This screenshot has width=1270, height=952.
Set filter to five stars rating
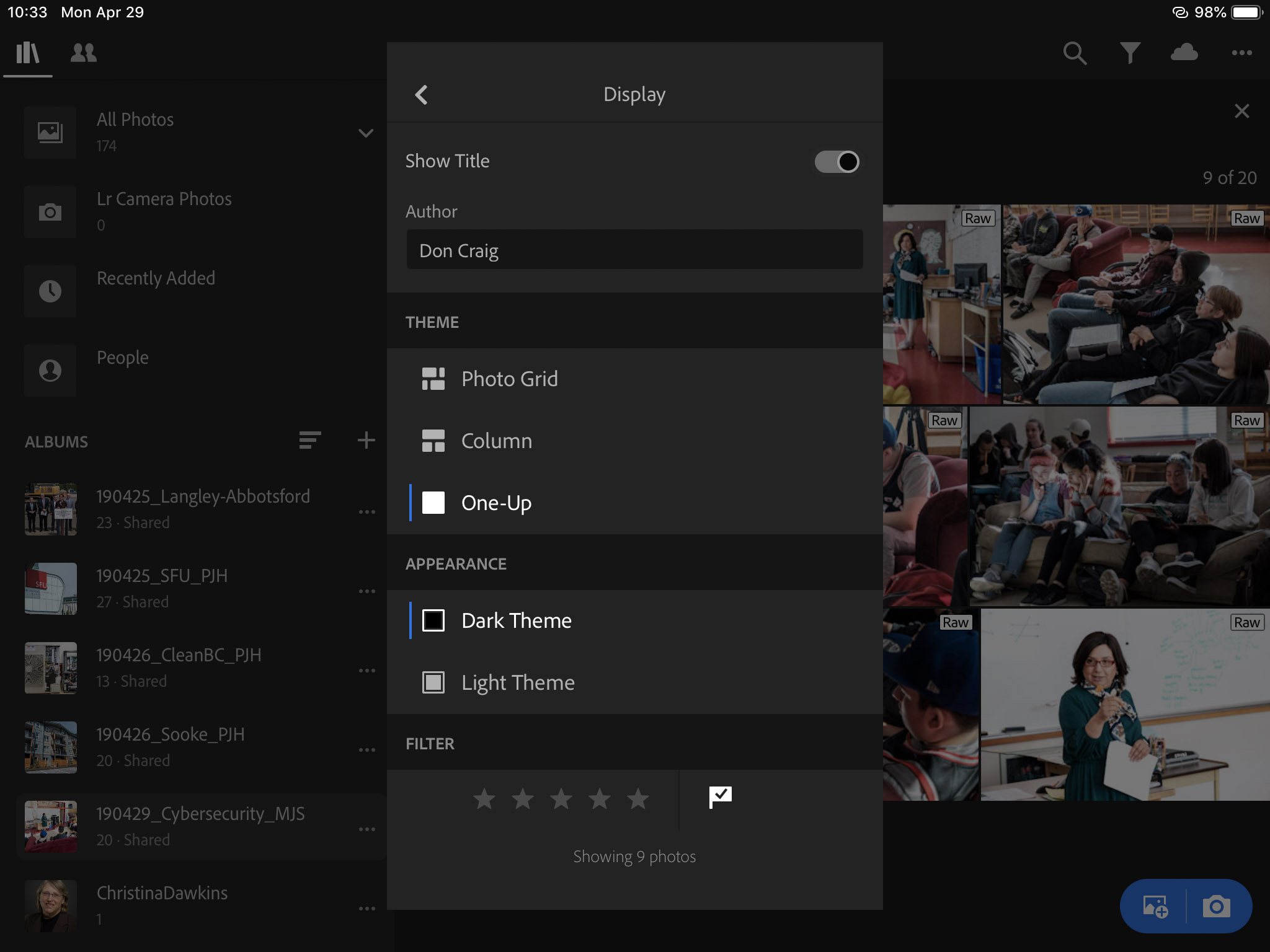(x=637, y=800)
